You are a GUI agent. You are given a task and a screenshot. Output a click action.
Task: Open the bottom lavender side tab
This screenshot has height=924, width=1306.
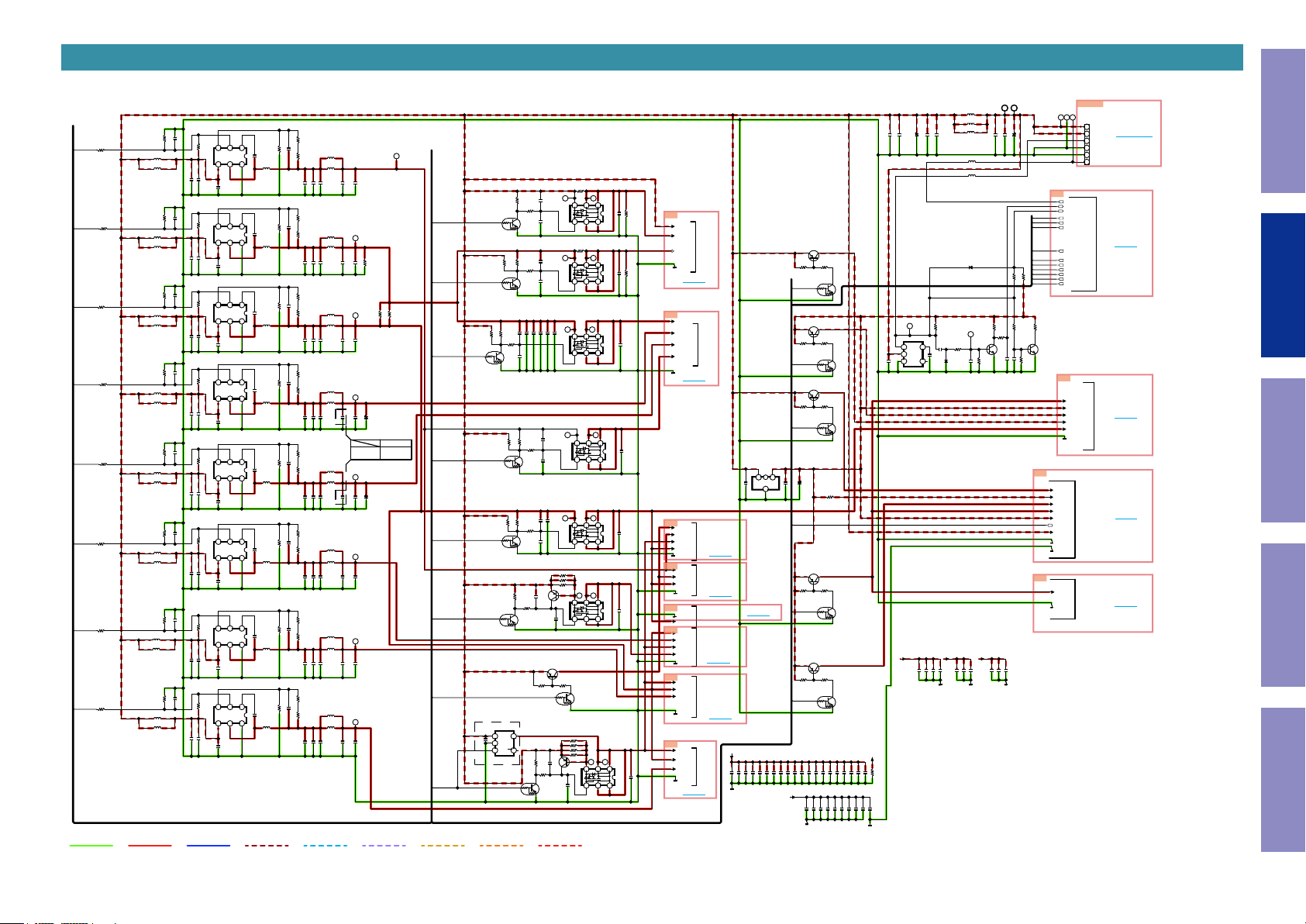[x=1283, y=780]
